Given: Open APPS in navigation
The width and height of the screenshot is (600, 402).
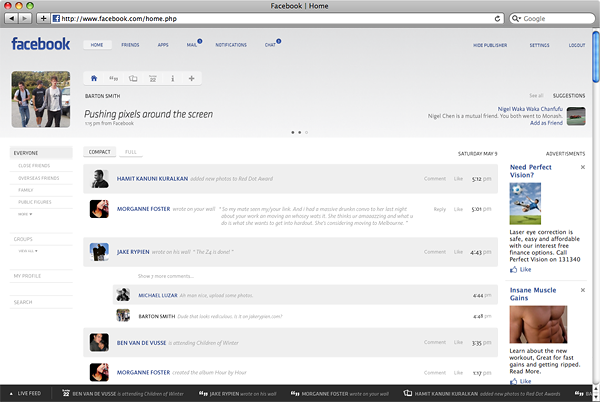Looking at the screenshot, I should point(163,45).
